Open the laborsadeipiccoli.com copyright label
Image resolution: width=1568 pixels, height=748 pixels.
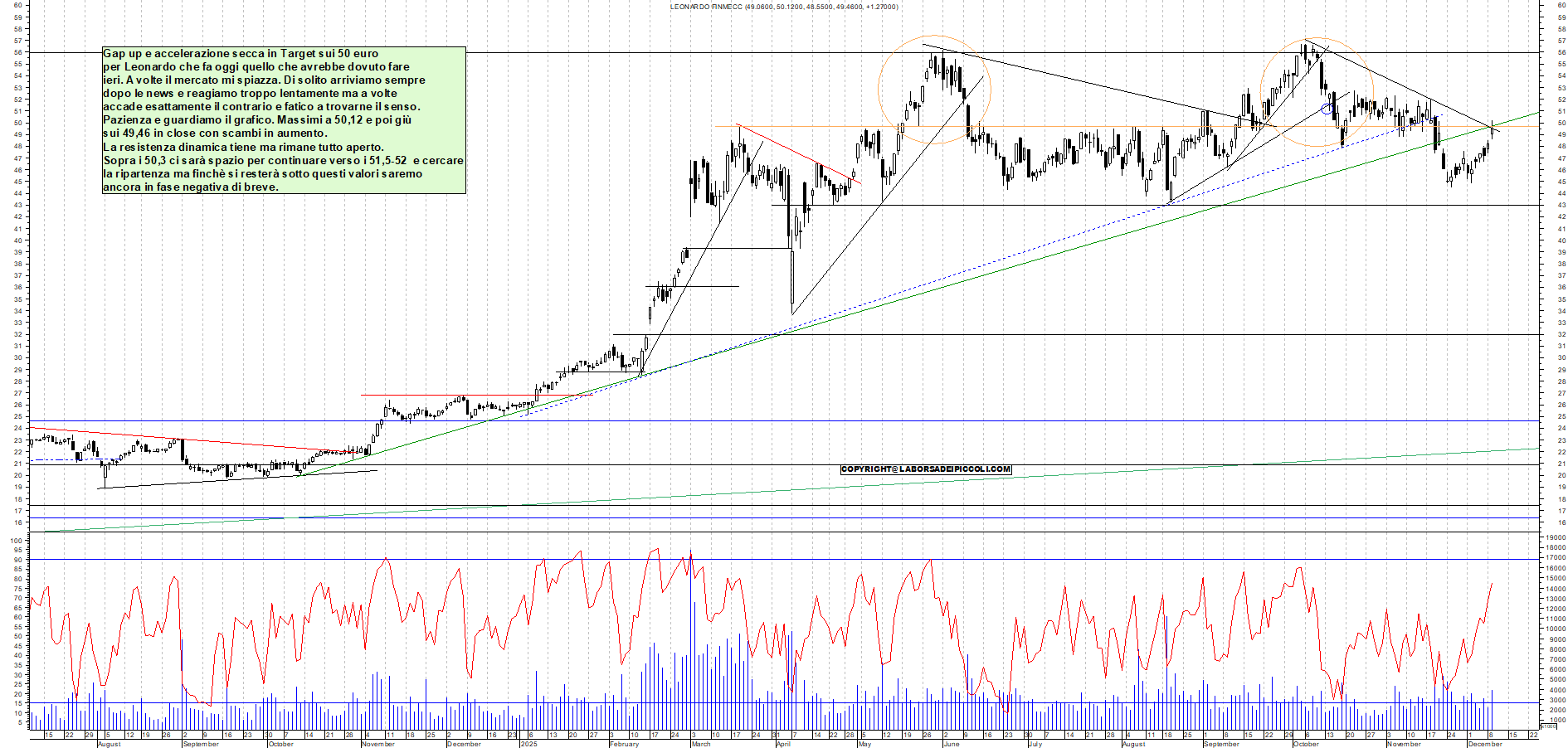(925, 469)
